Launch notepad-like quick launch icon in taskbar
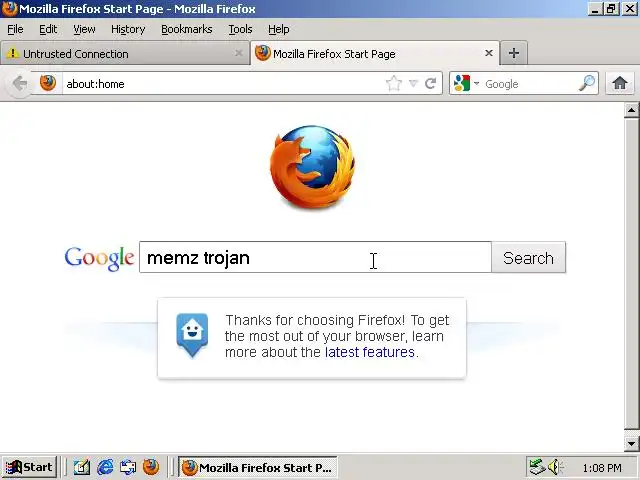 click(x=82, y=467)
